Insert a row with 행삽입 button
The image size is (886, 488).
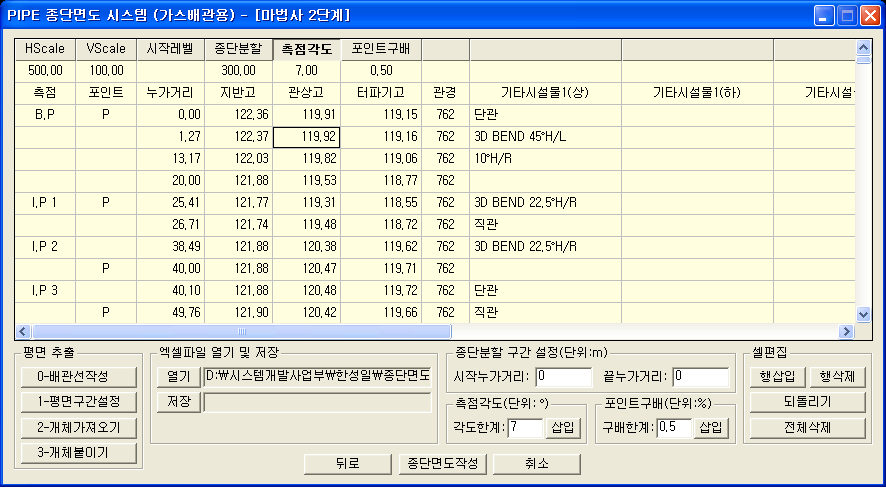click(x=778, y=377)
